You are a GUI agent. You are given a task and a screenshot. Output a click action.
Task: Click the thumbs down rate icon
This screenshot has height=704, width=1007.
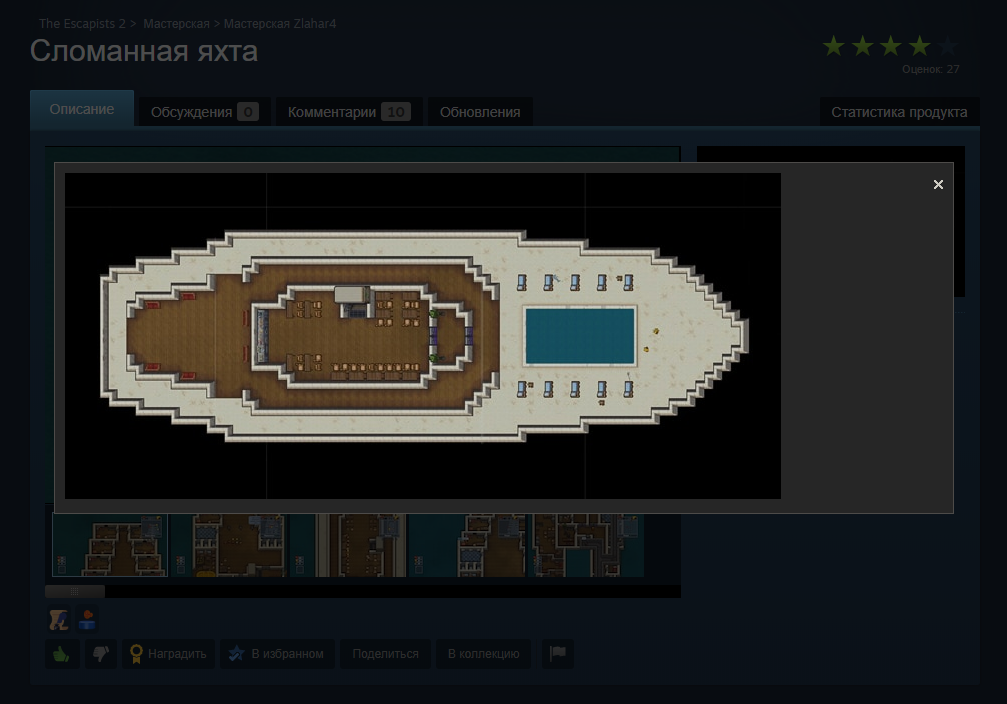point(101,654)
